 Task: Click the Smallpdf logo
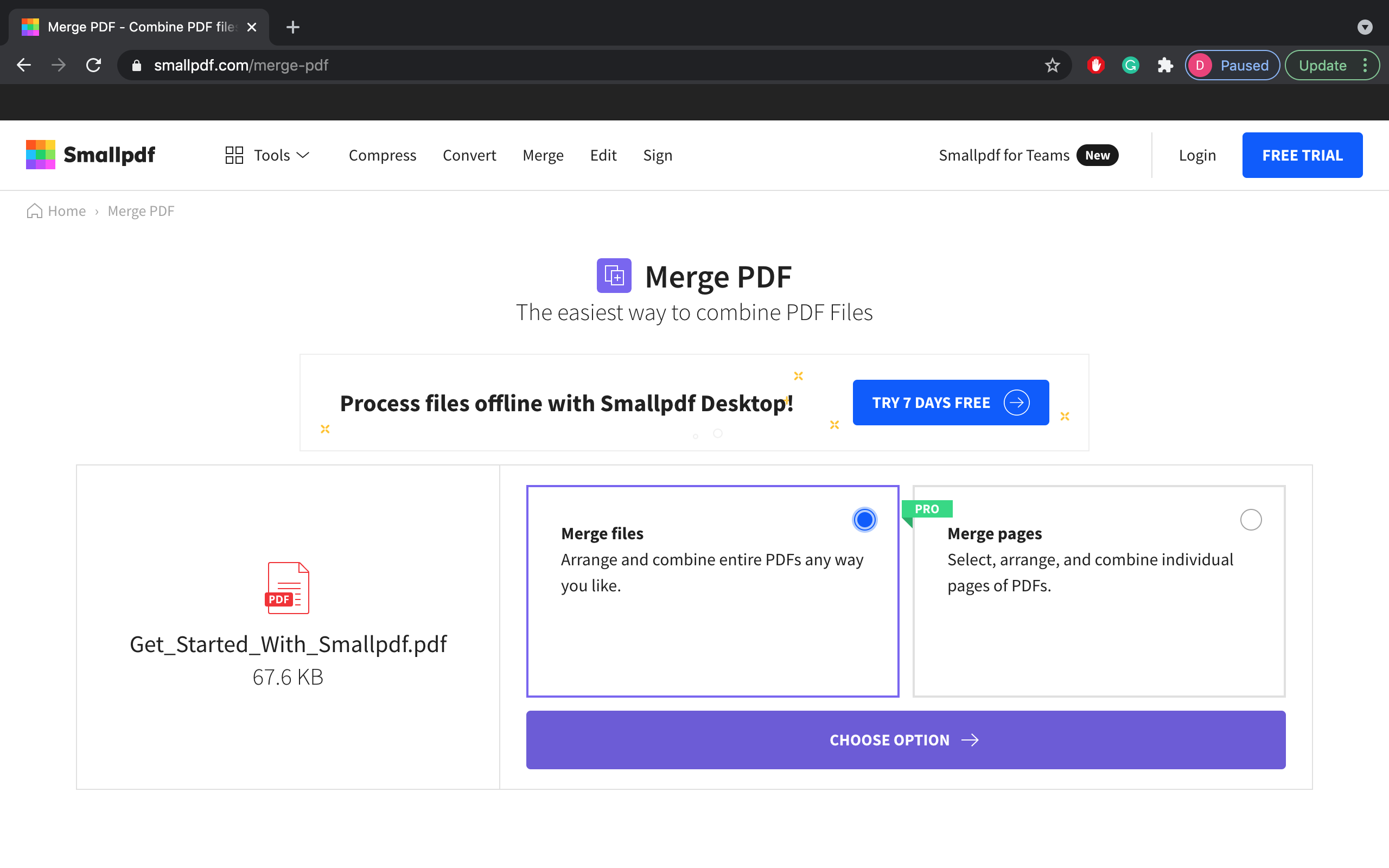pyautogui.click(x=90, y=155)
